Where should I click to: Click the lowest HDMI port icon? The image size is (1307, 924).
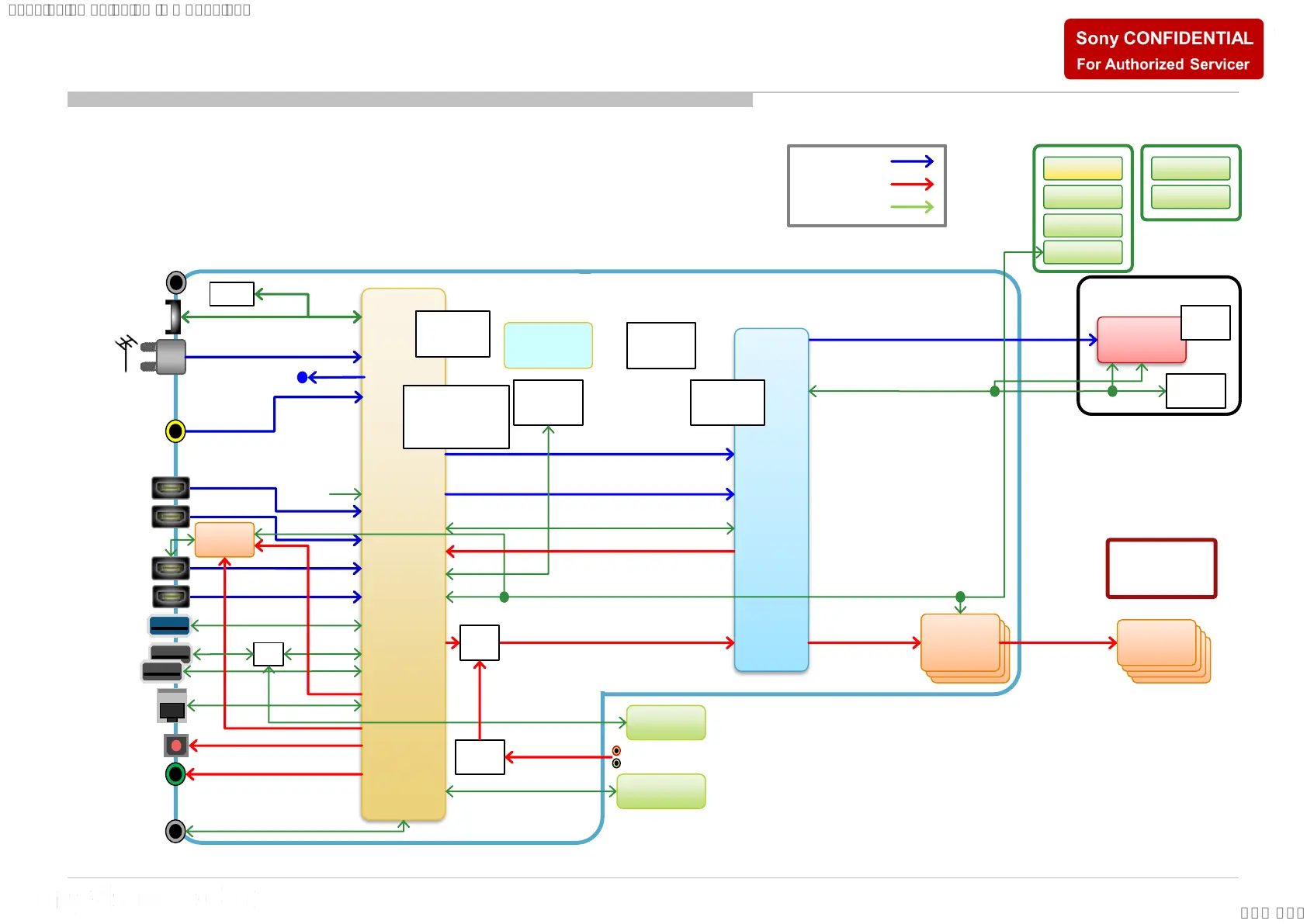(171, 597)
